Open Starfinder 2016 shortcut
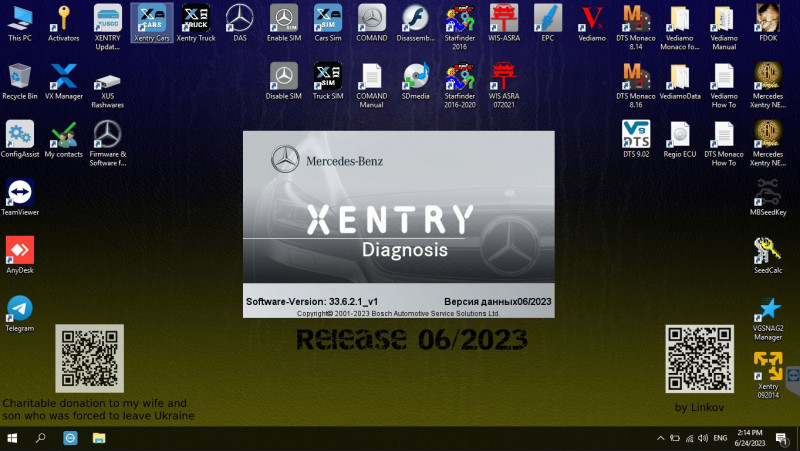800x451 pixels. [460, 28]
